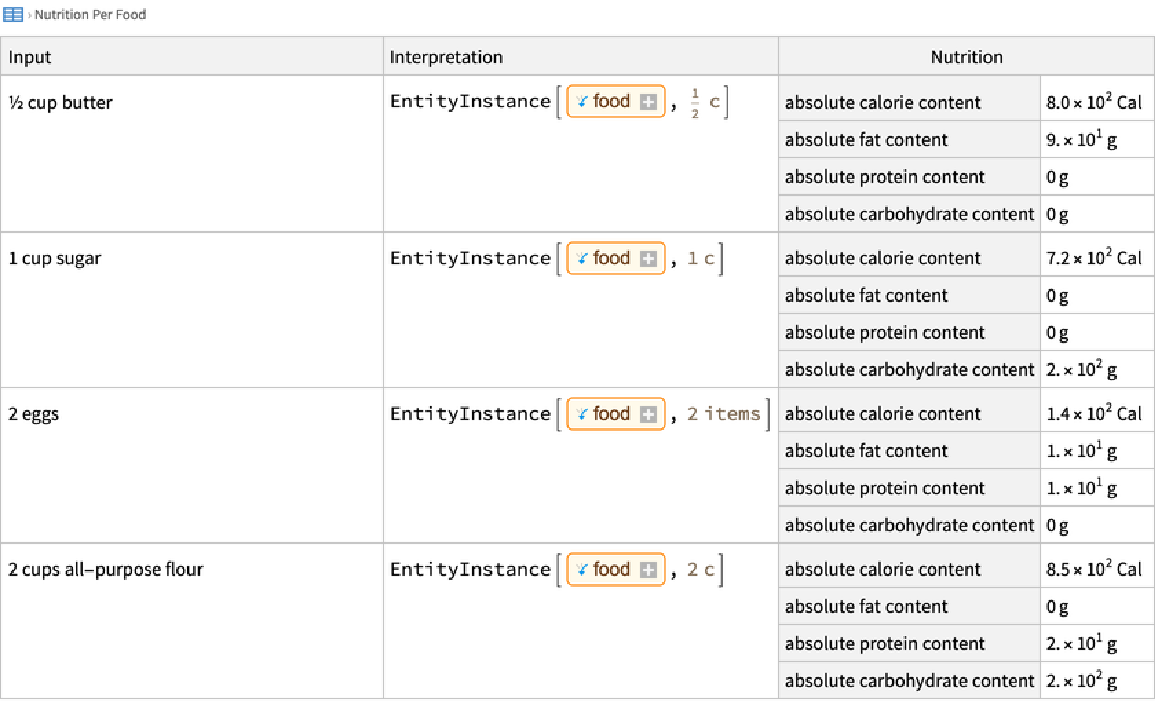This screenshot has width=1156, height=722.
Task: Click the '2 items' quantity in eggs row
Action: pos(724,414)
